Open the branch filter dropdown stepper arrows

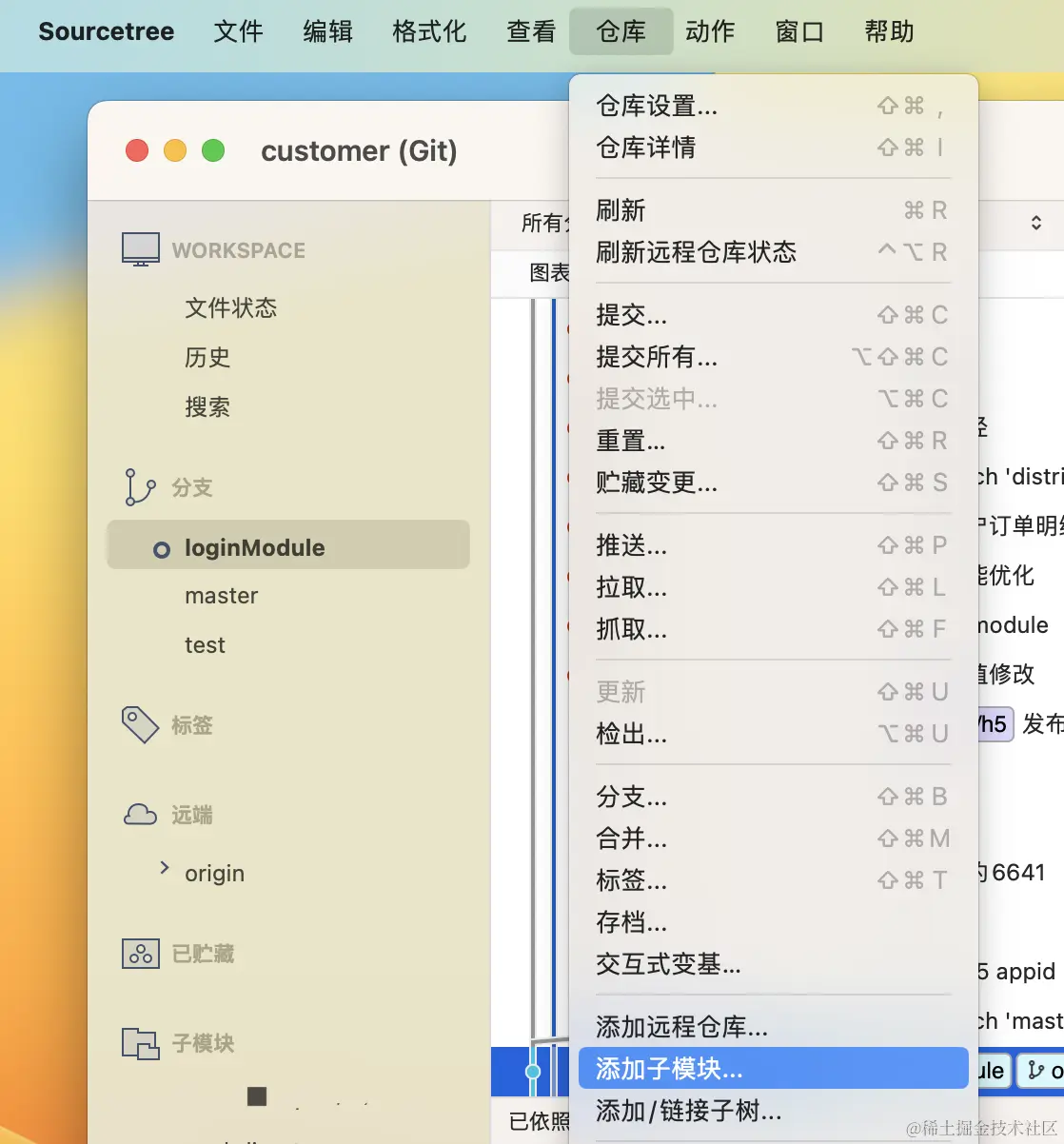click(1036, 223)
